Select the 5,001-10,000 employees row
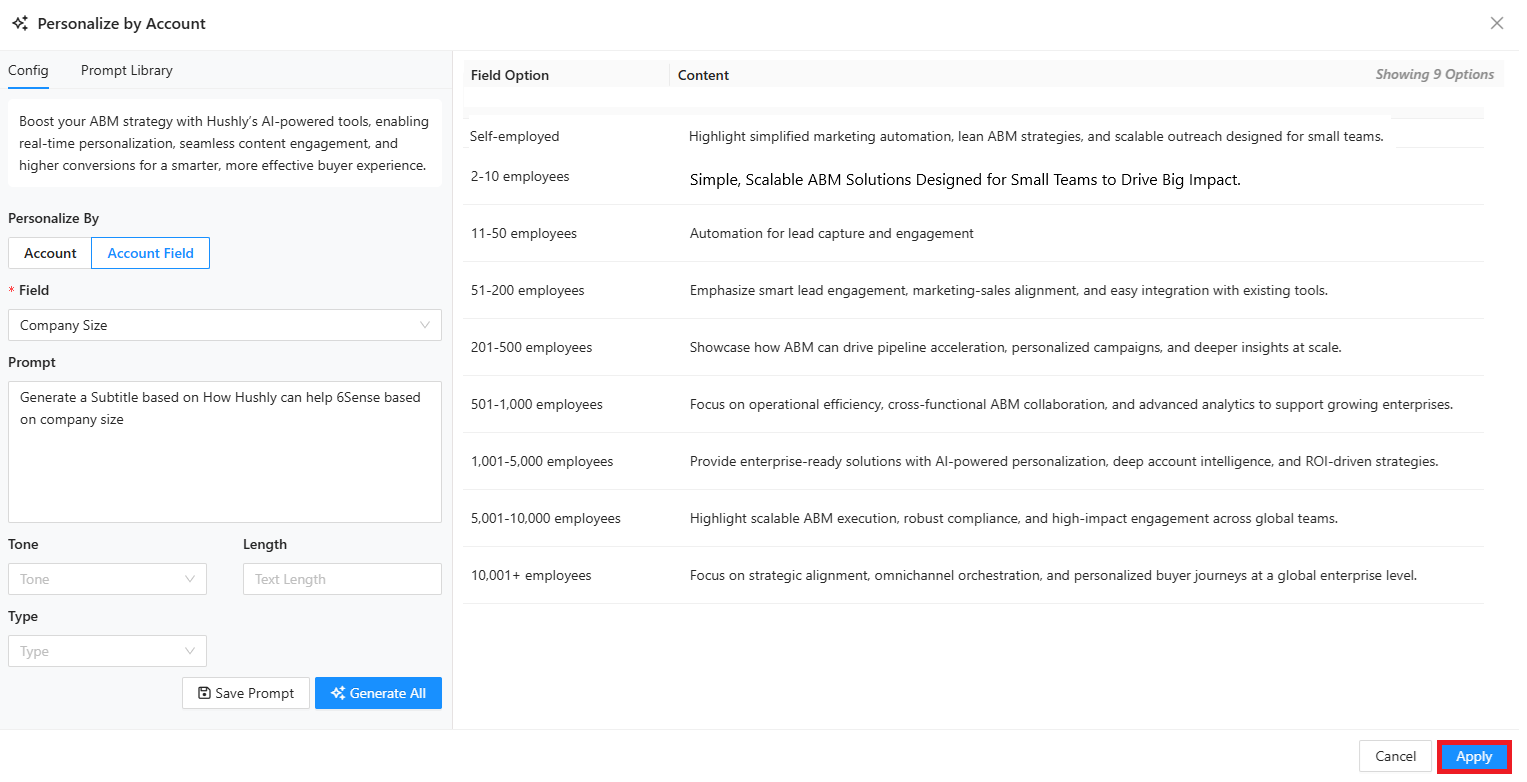Image resolution: width=1527 pixels, height=782 pixels. click(973, 518)
